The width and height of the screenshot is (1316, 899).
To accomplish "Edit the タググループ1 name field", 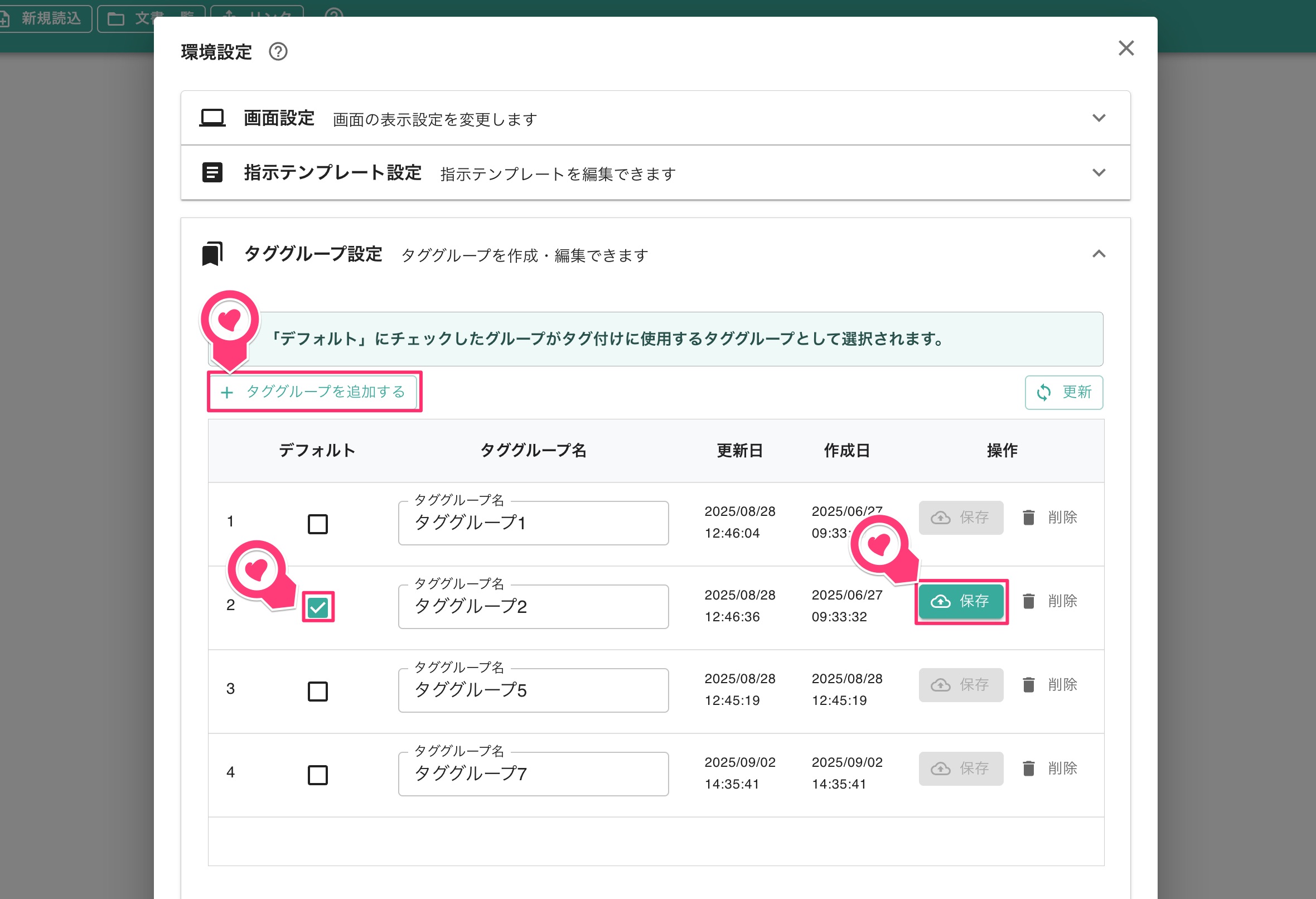I will [x=533, y=523].
